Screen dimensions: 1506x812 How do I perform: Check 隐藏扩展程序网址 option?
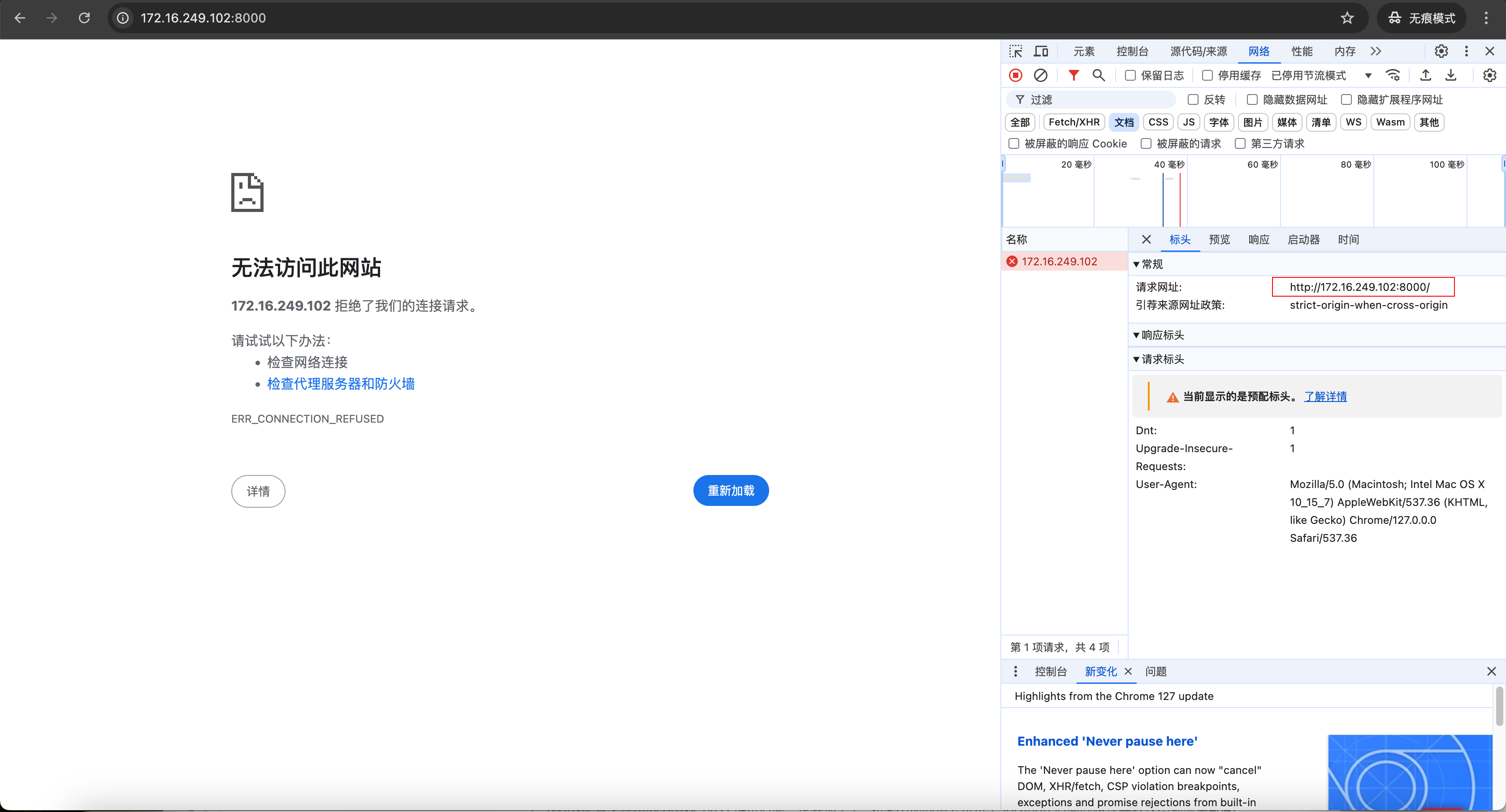coord(1346,100)
